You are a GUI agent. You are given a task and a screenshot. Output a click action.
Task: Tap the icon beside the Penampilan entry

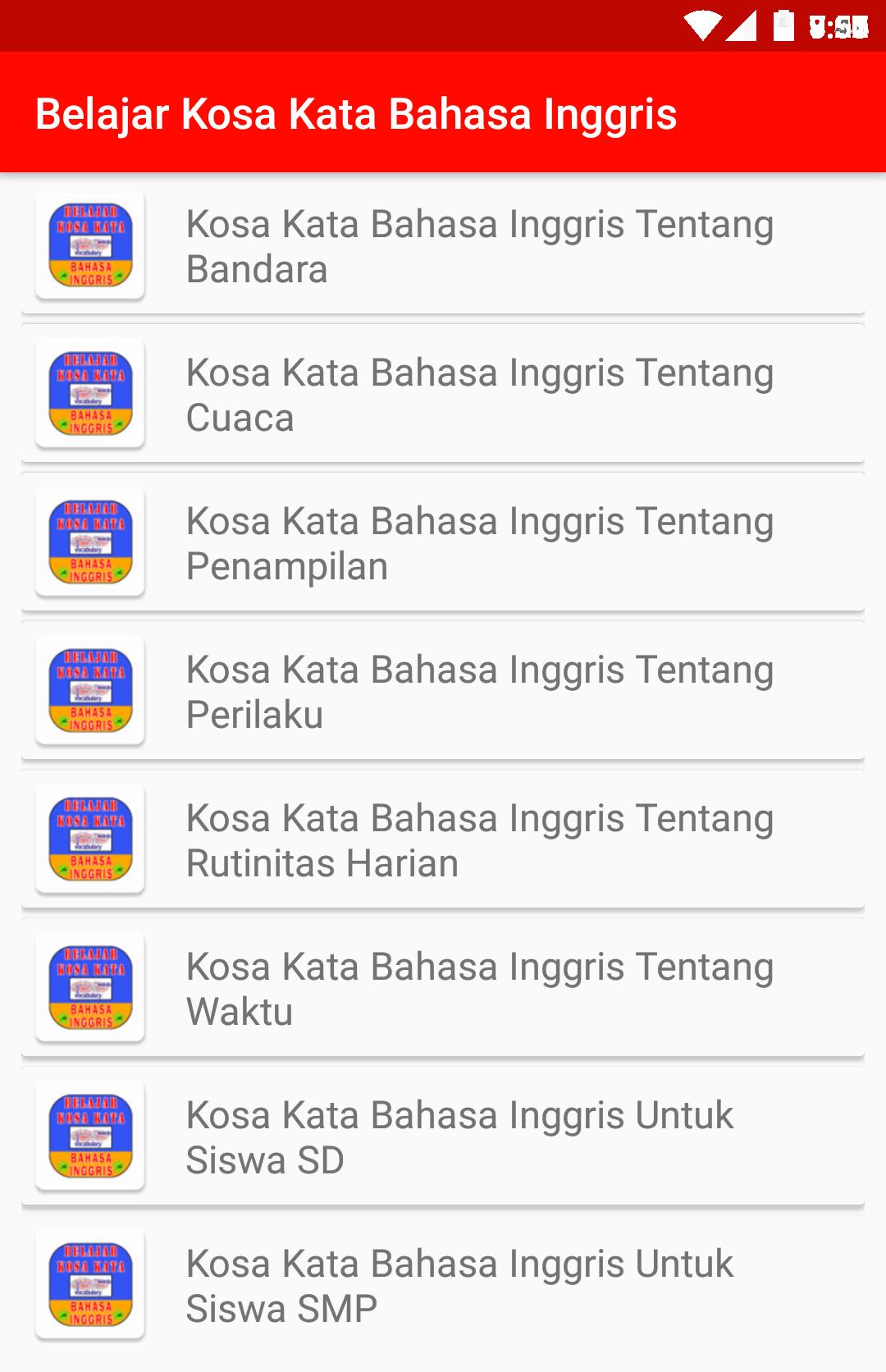[x=90, y=542]
